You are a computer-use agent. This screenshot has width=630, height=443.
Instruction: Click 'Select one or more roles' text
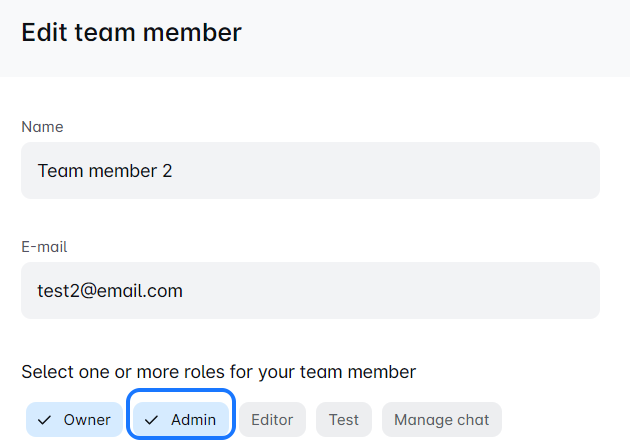[218, 372]
